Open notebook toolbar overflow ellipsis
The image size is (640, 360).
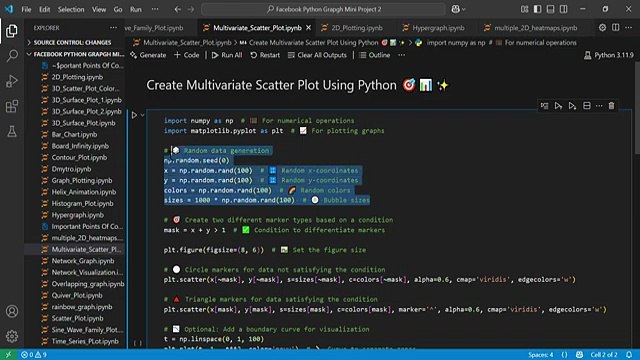pyautogui.click(x=402, y=55)
